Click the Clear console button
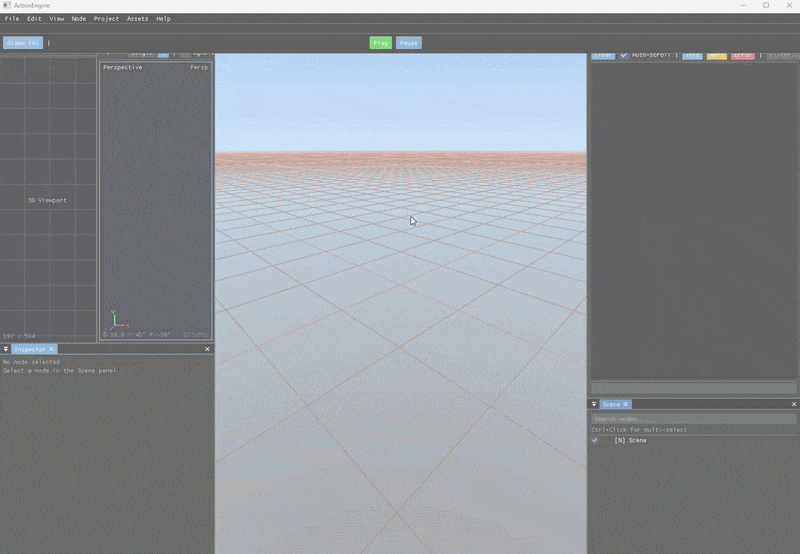 603,55
